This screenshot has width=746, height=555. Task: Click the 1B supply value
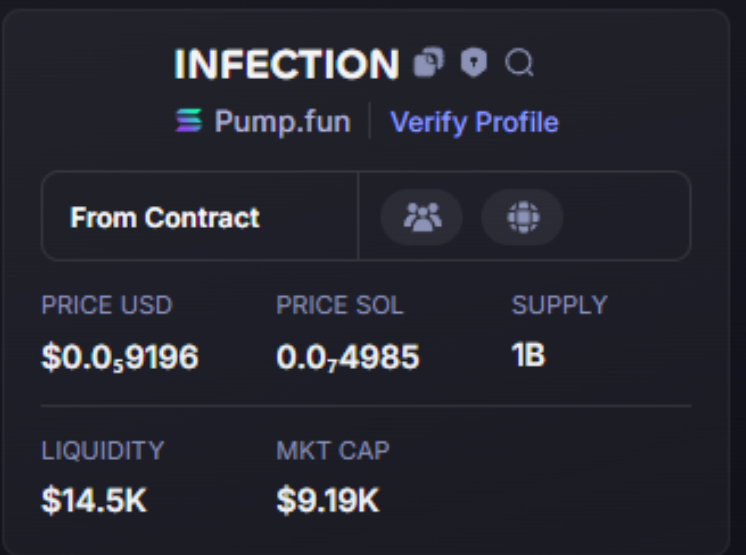pos(528,355)
